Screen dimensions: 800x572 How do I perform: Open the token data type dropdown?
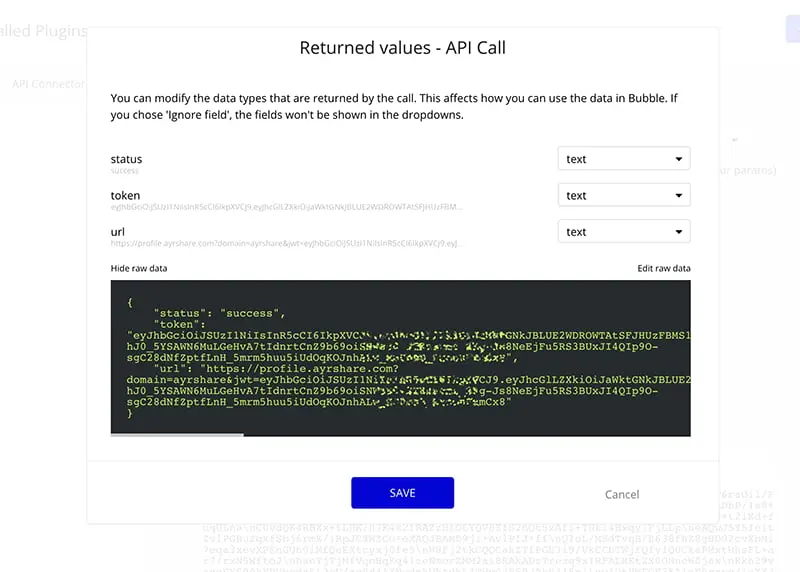(x=623, y=195)
